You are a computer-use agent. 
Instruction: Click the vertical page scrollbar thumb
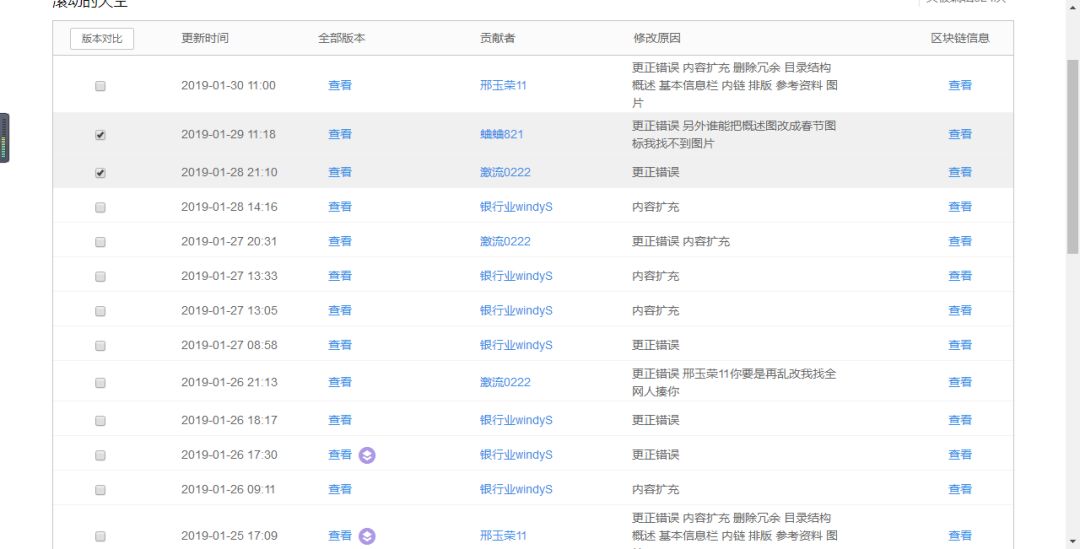(x=1072, y=157)
